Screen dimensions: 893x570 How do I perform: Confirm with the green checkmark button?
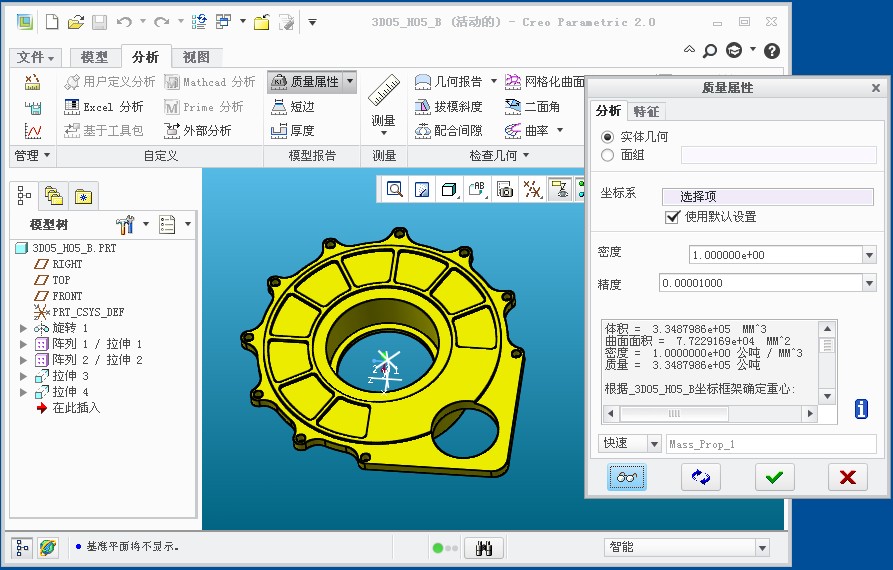click(773, 477)
